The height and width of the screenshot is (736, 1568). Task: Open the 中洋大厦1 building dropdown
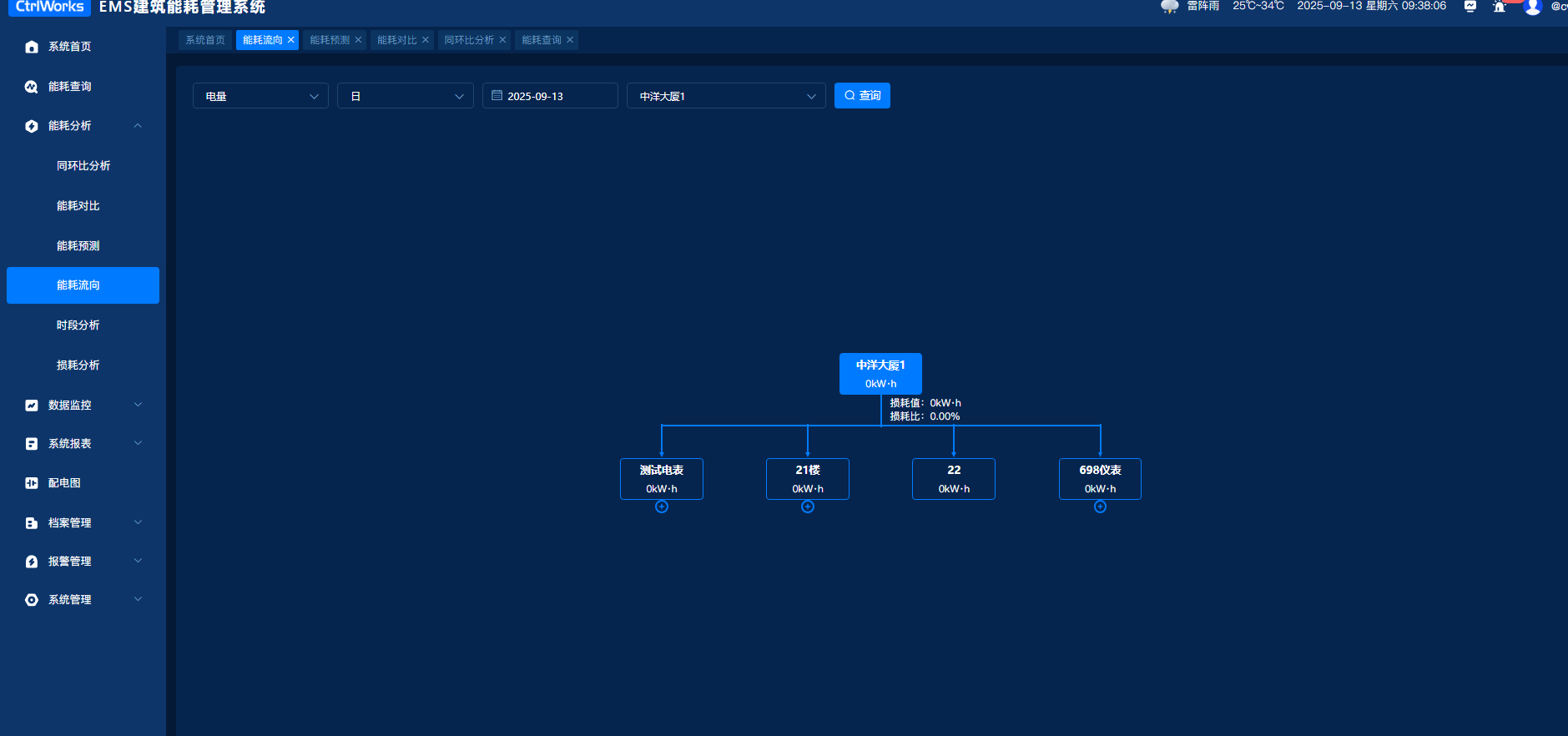point(726,96)
